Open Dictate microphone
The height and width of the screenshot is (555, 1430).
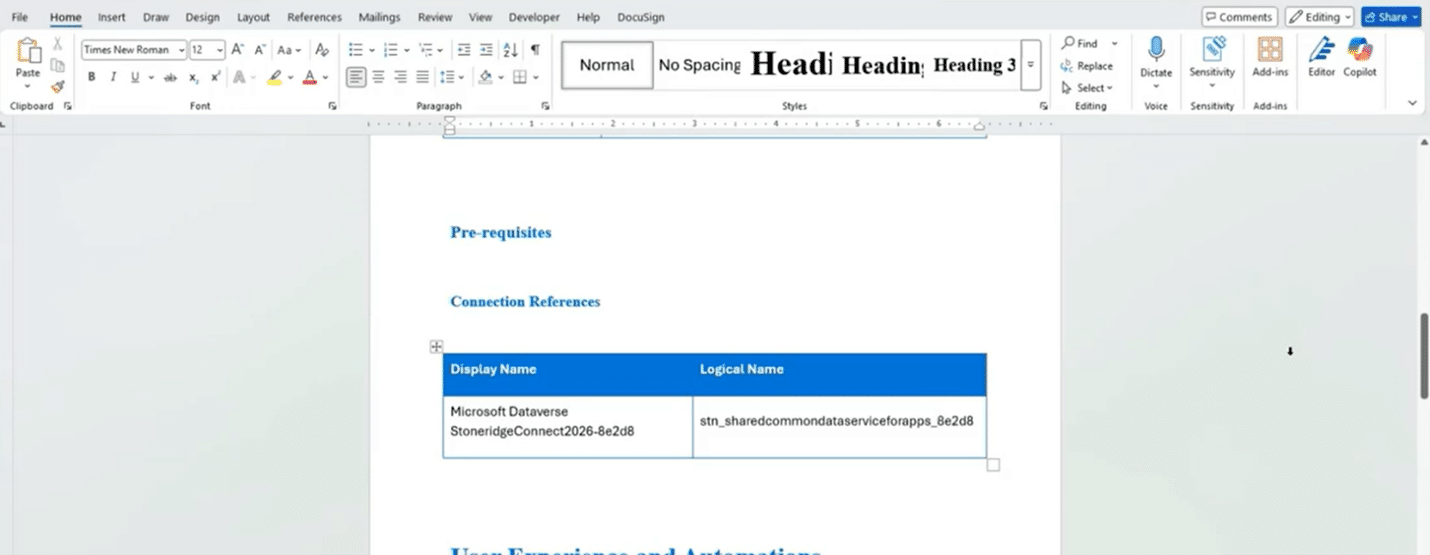(1156, 57)
